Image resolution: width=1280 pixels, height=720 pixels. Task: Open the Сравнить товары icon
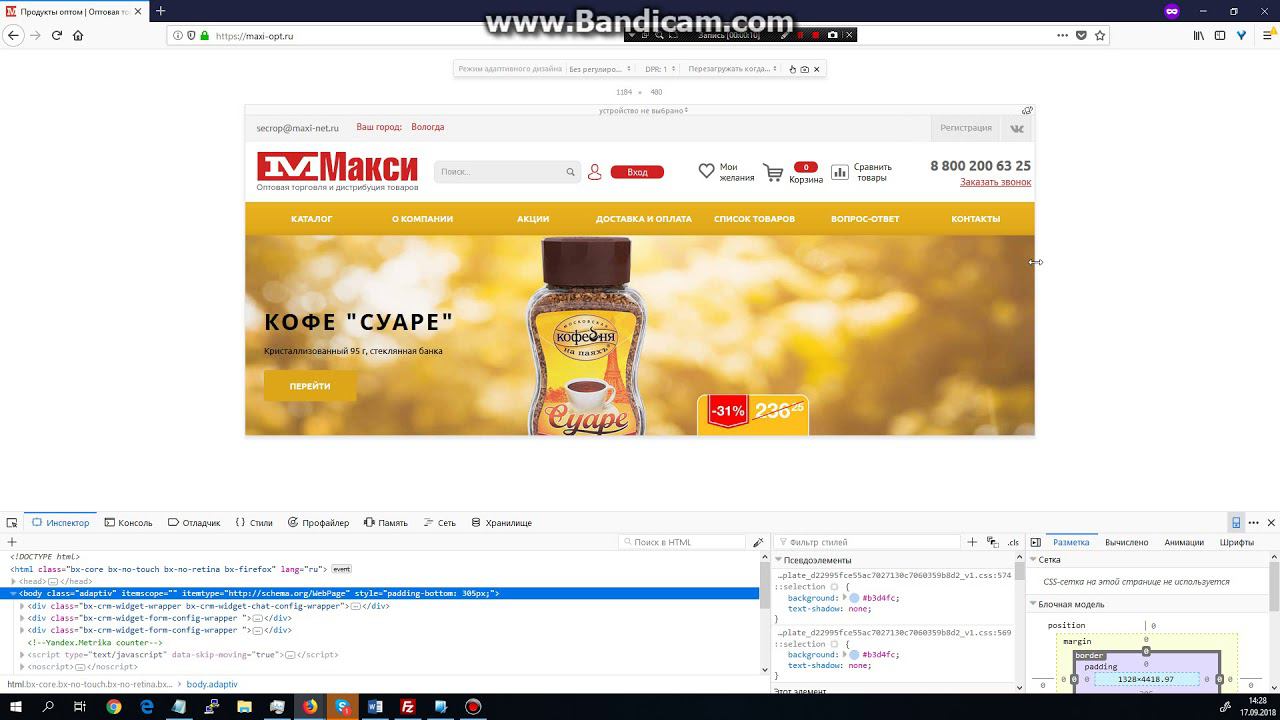tap(840, 172)
